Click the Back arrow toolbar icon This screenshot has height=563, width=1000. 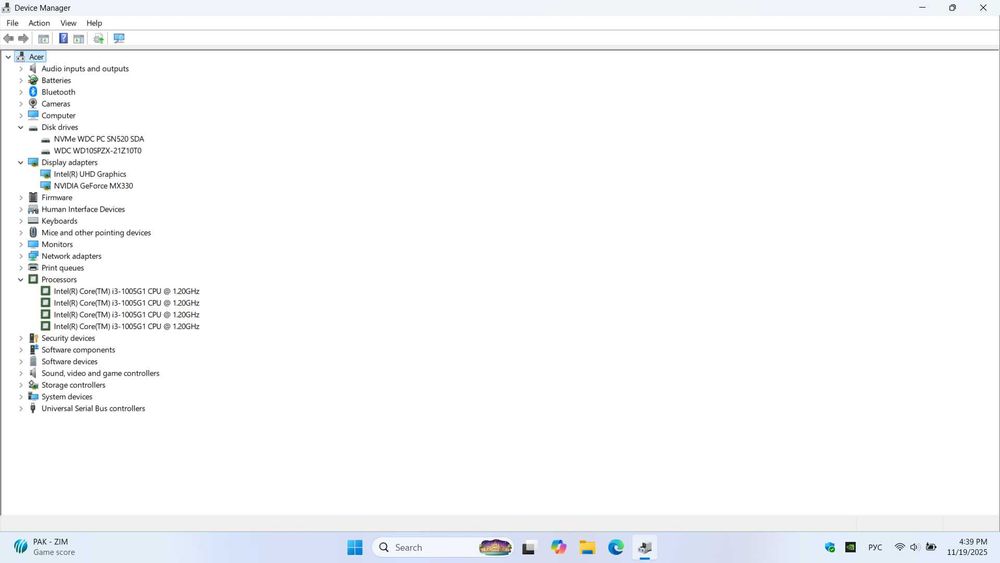point(8,39)
